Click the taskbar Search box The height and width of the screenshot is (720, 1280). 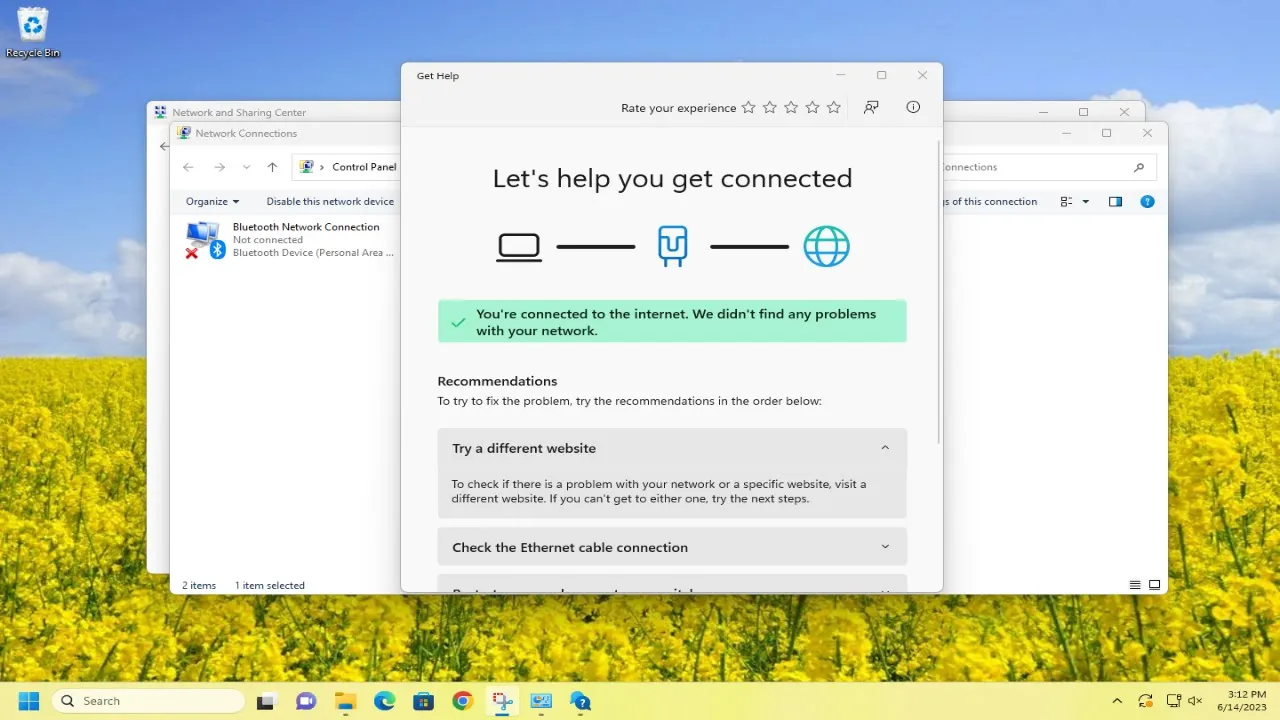pyautogui.click(x=148, y=701)
